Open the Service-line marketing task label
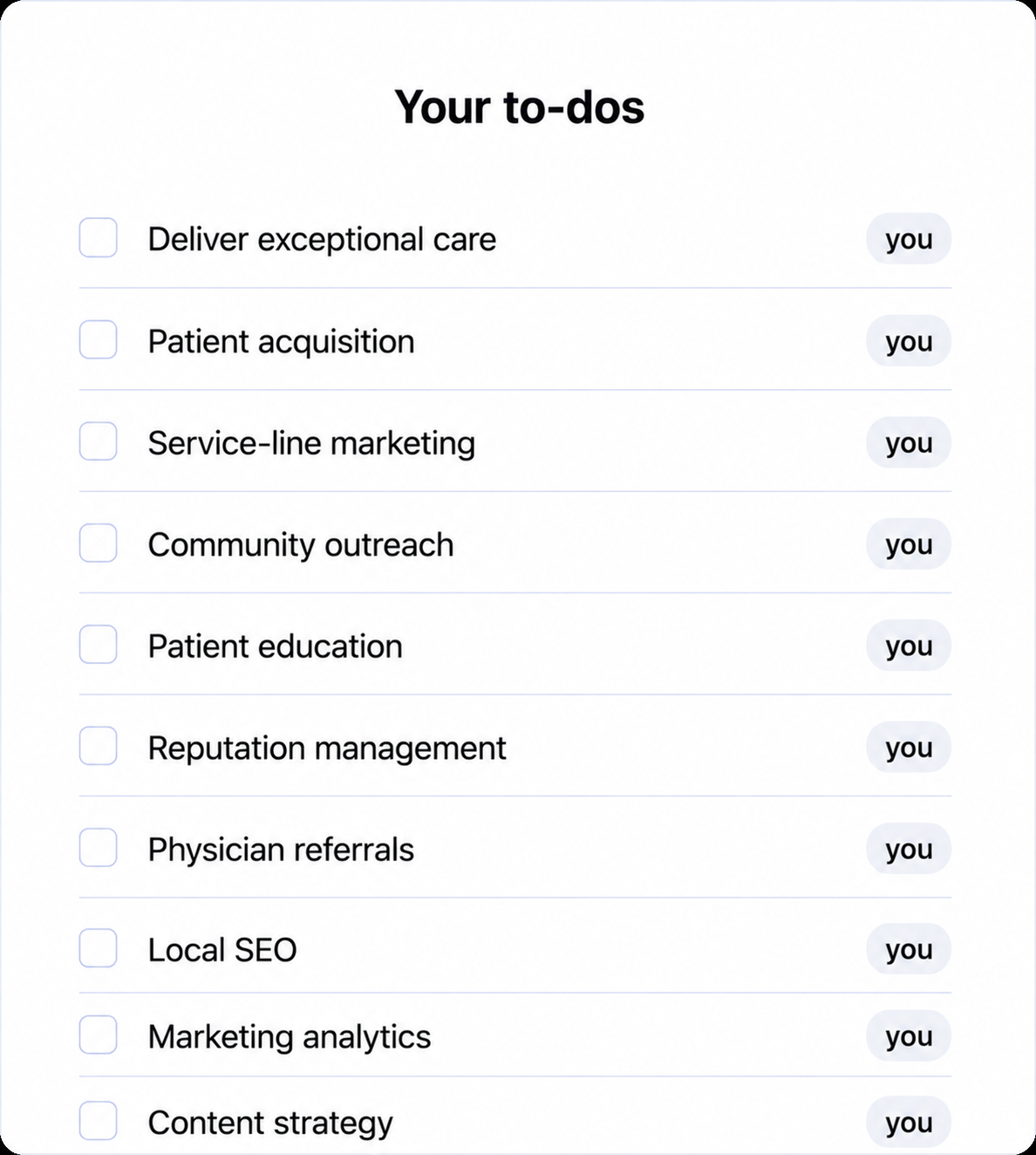 click(311, 443)
